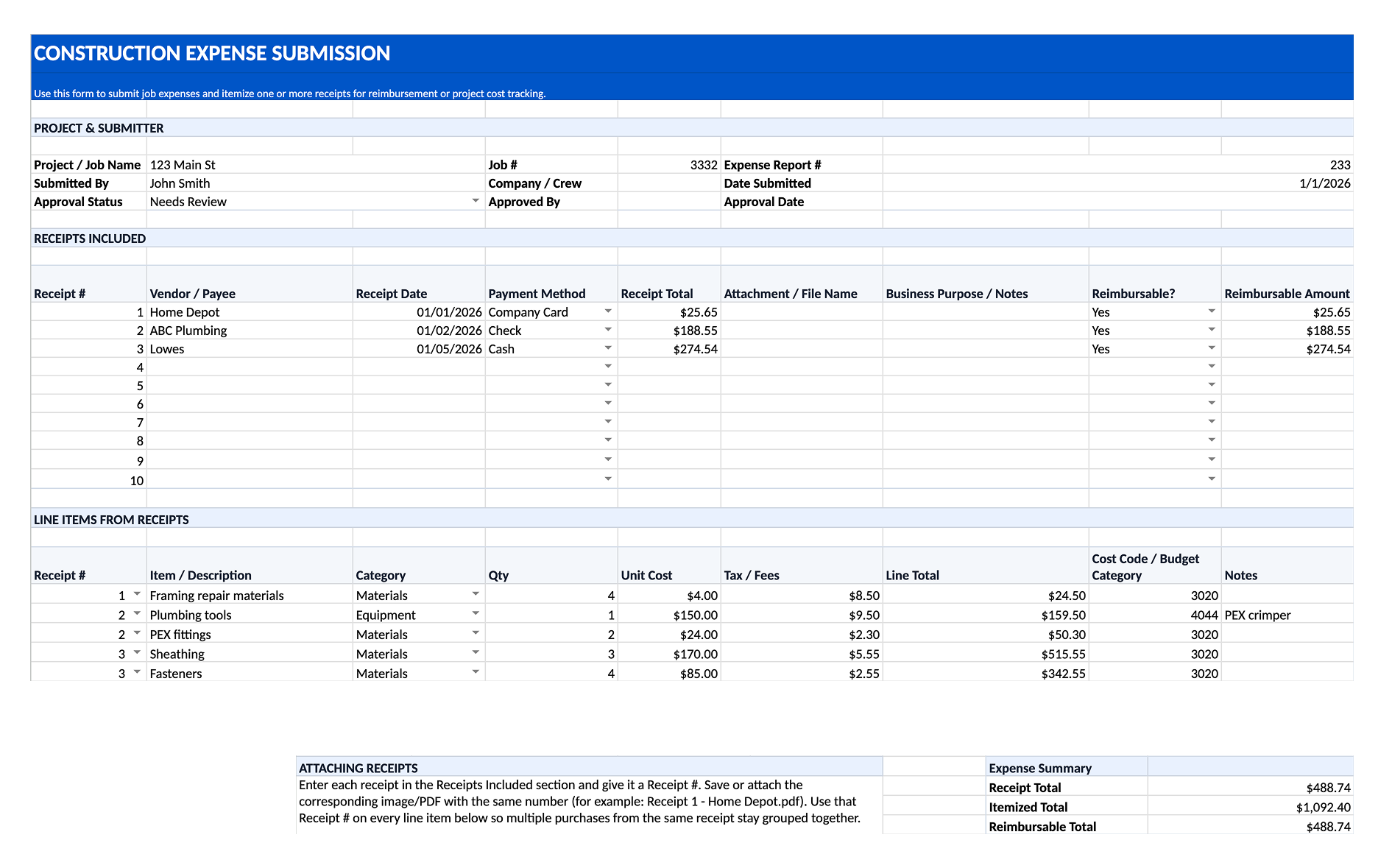This screenshot has height=868, width=1392.
Task: Click the Company Card payment method cell
Action: pos(551,312)
